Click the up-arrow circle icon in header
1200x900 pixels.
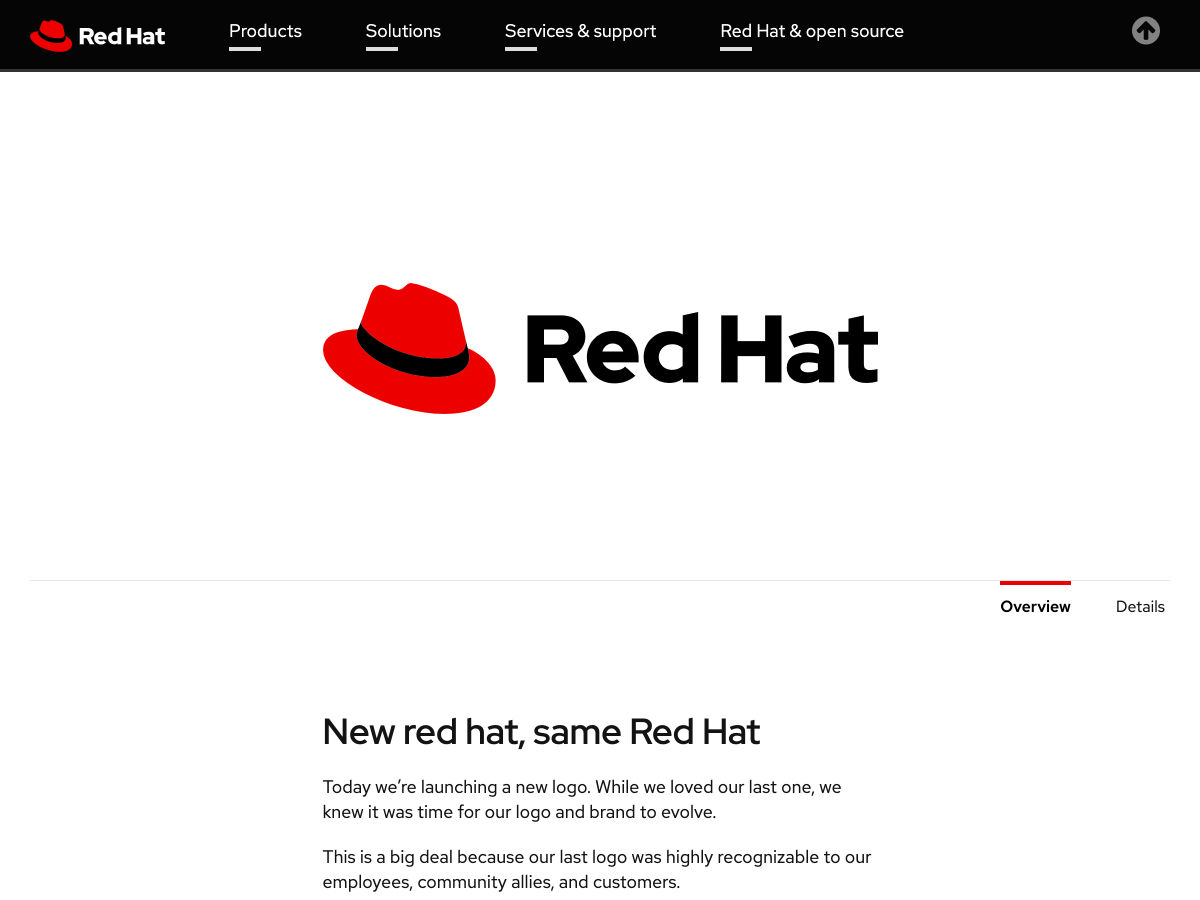pyautogui.click(x=1146, y=31)
